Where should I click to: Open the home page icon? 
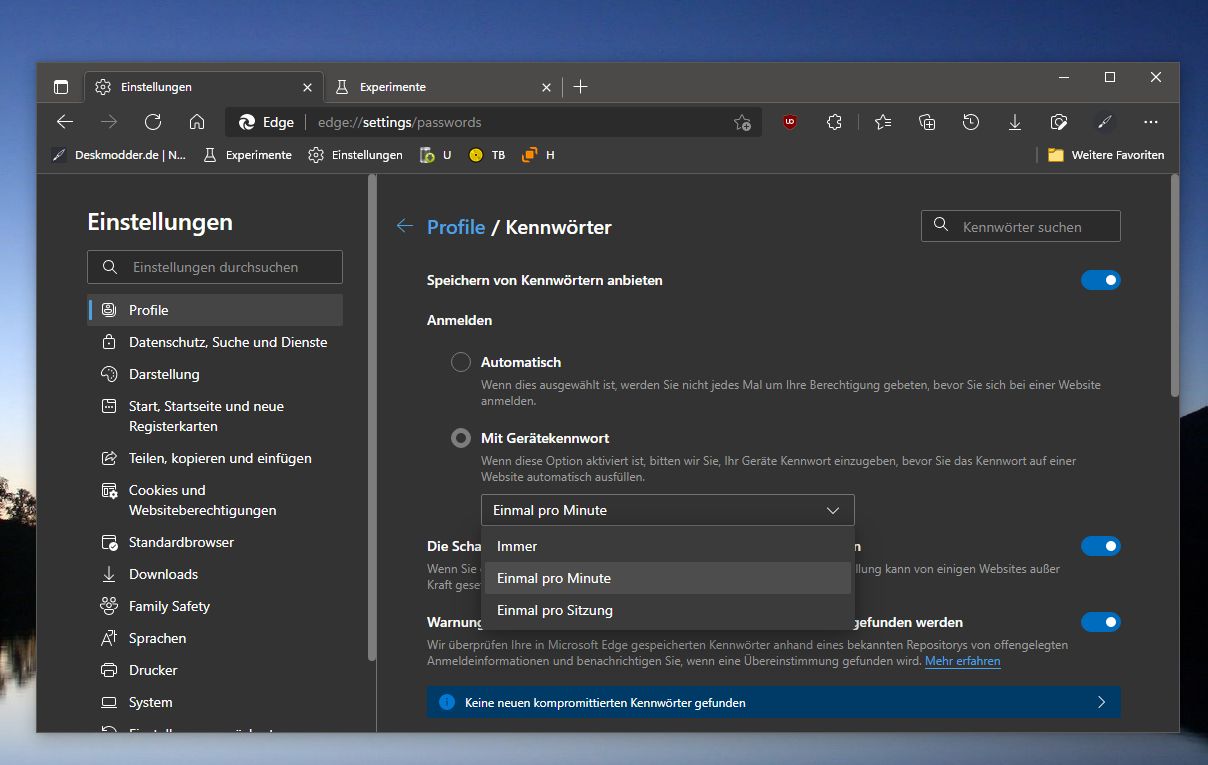pos(197,122)
